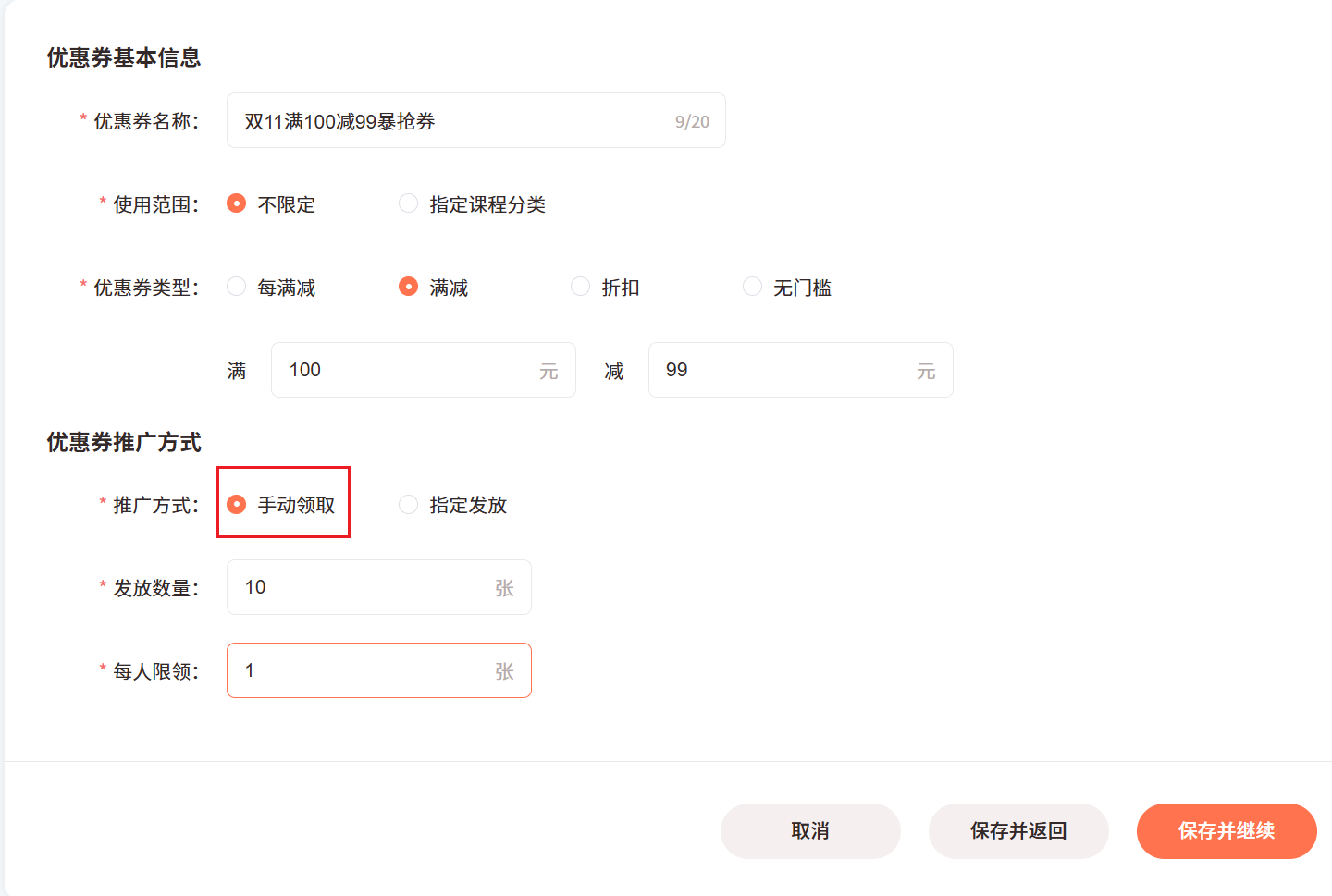The width and height of the screenshot is (1332, 896).
Task: Focus the 每人限领 input field
Action: pyautogui.click(x=379, y=670)
